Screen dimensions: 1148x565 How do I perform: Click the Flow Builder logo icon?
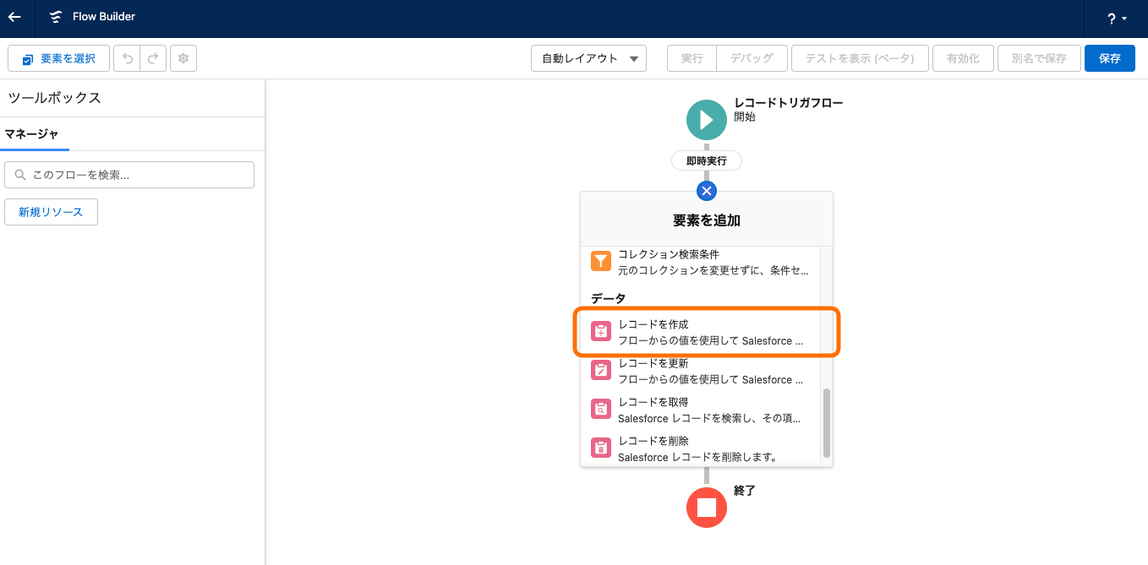point(56,18)
